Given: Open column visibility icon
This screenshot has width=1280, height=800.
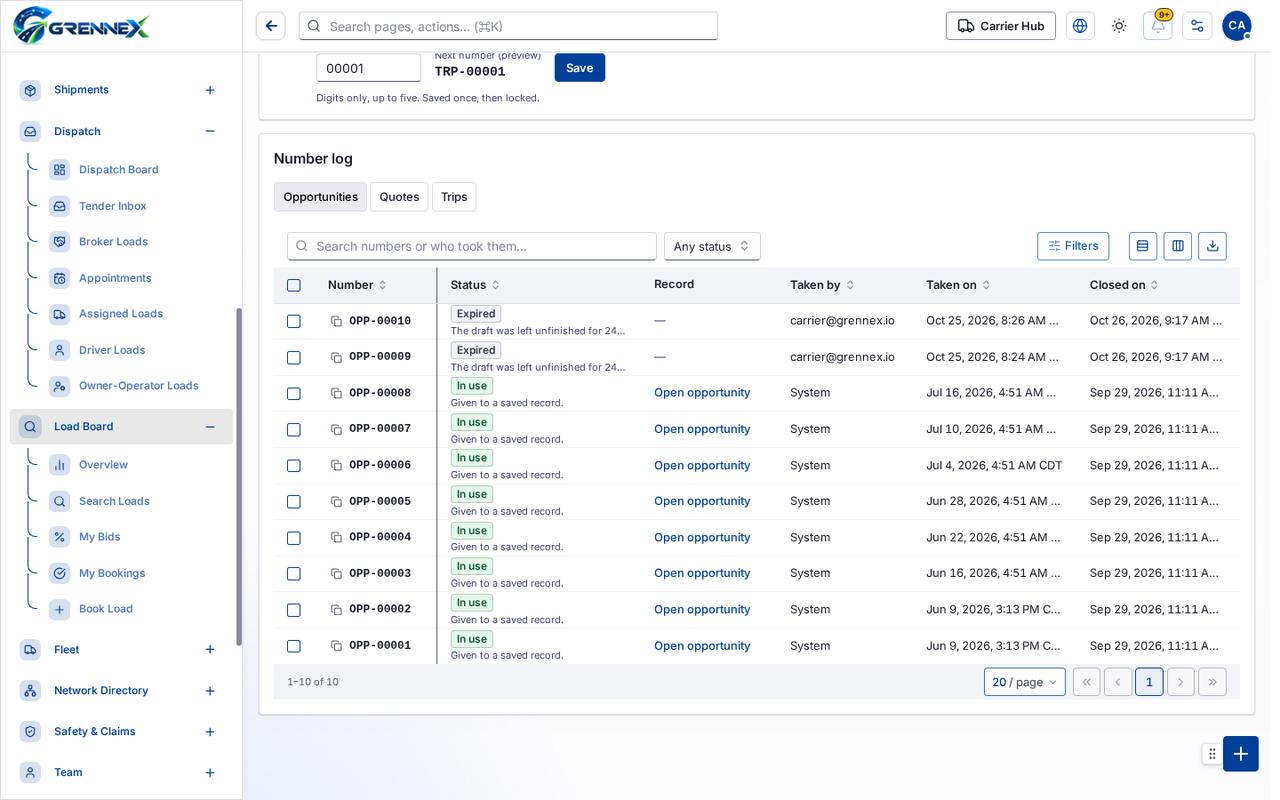Looking at the screenshot, I should tap(1178, 246).
